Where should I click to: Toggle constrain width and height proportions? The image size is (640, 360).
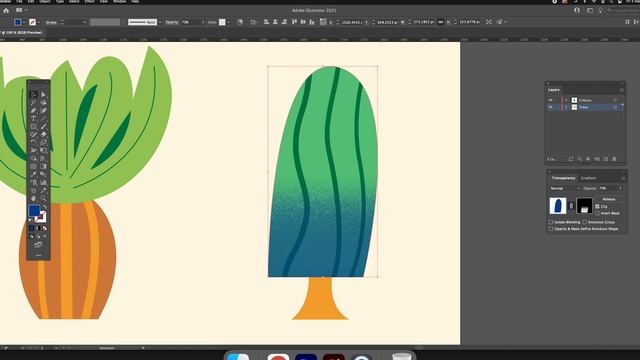(x=440, y=22)
